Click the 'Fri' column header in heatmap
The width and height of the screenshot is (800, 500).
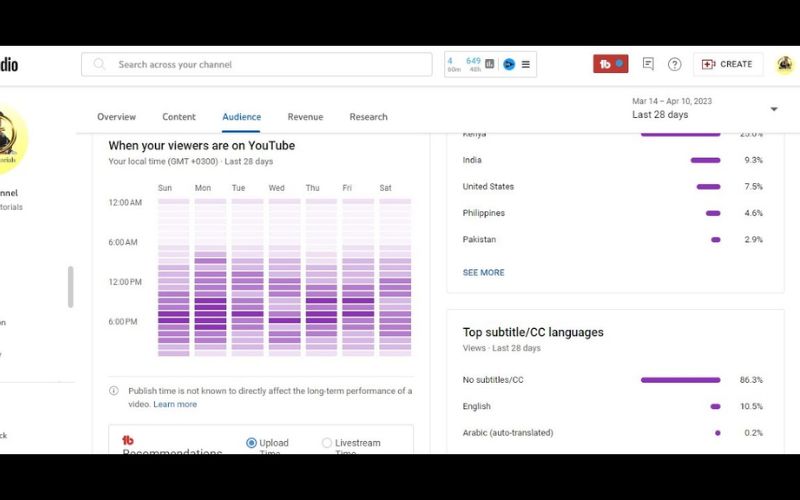(x=347, y=188)
